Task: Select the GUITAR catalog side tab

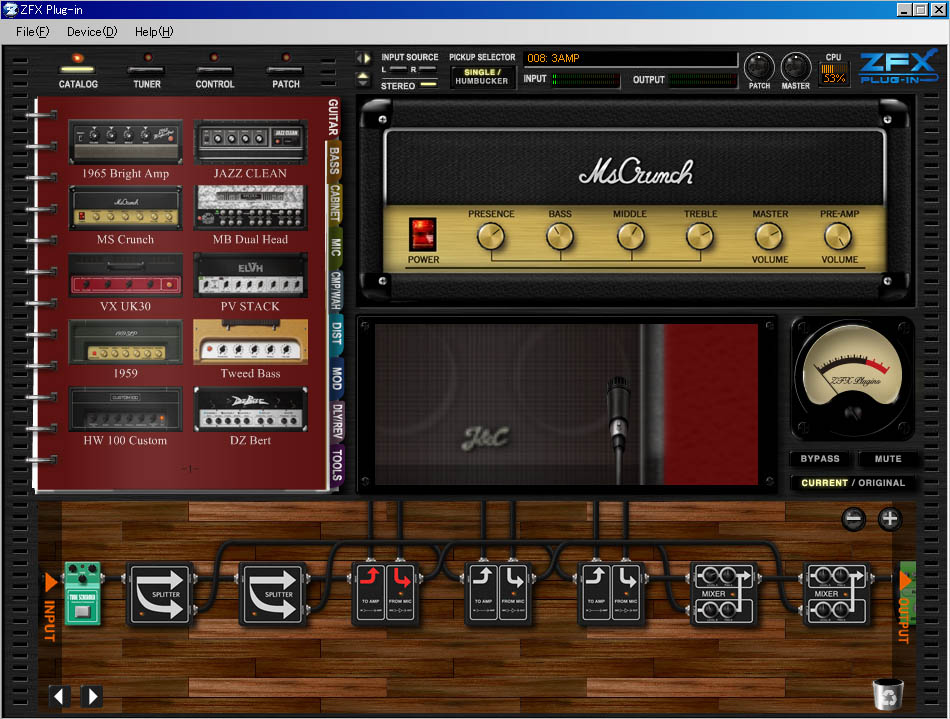Action: 333,118
